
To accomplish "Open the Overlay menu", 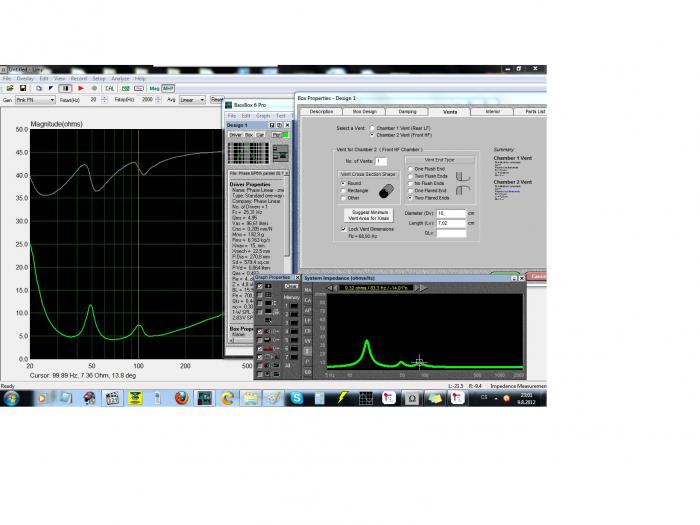I will pyautogui.click(x=25, y=79).
